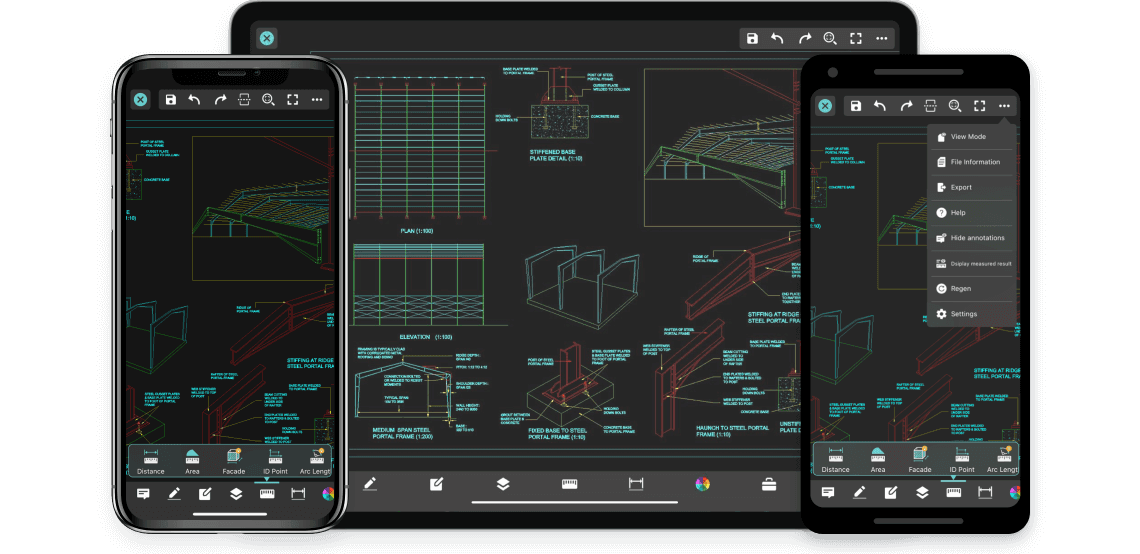Image resolution: width=1140 pixels, height=554 pixels.
Task: Choose View Mode from the menu
Action: (x=971, y=137)
